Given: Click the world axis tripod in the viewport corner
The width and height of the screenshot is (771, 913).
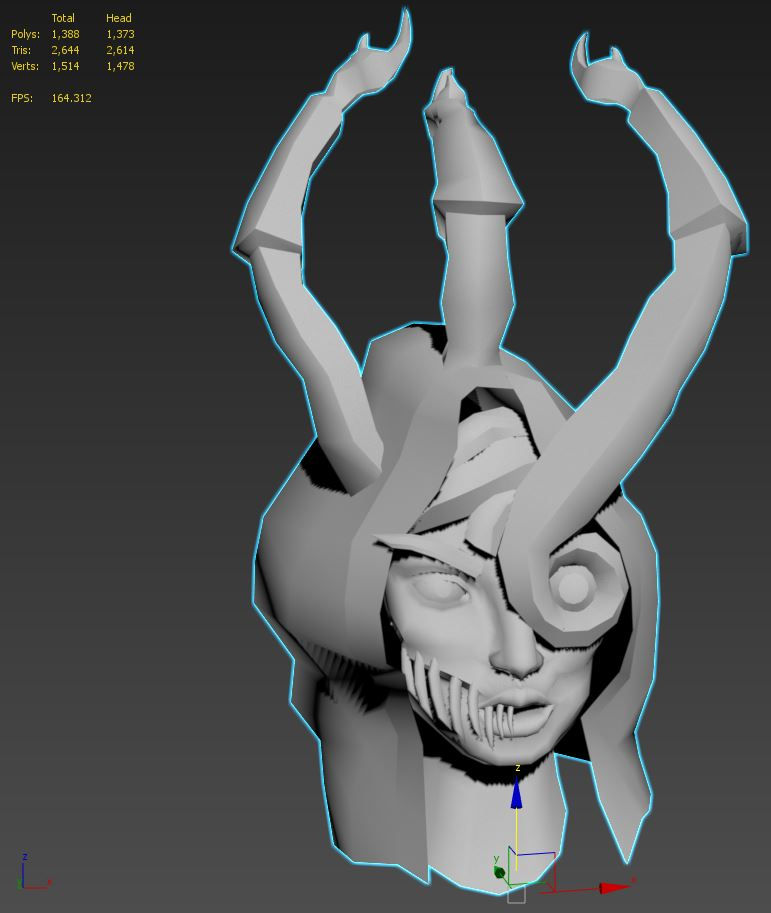Looking at the screenshot, I should coord(34,872).
